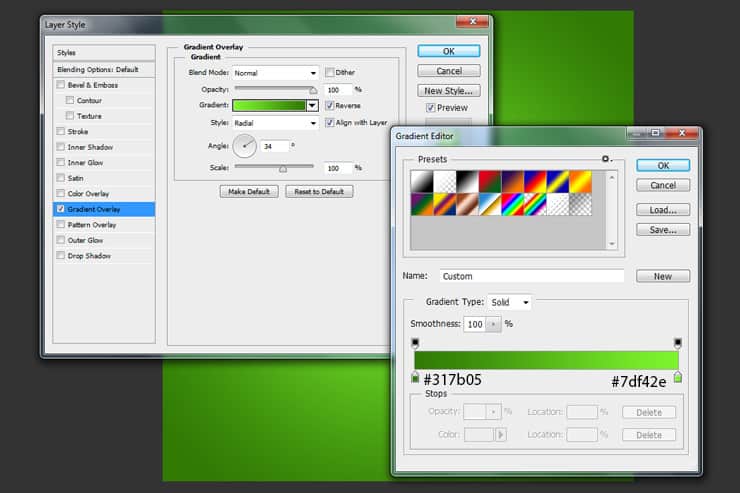
Task: Expand the gradient Style Radial dropdown
Action: point(276,123)
